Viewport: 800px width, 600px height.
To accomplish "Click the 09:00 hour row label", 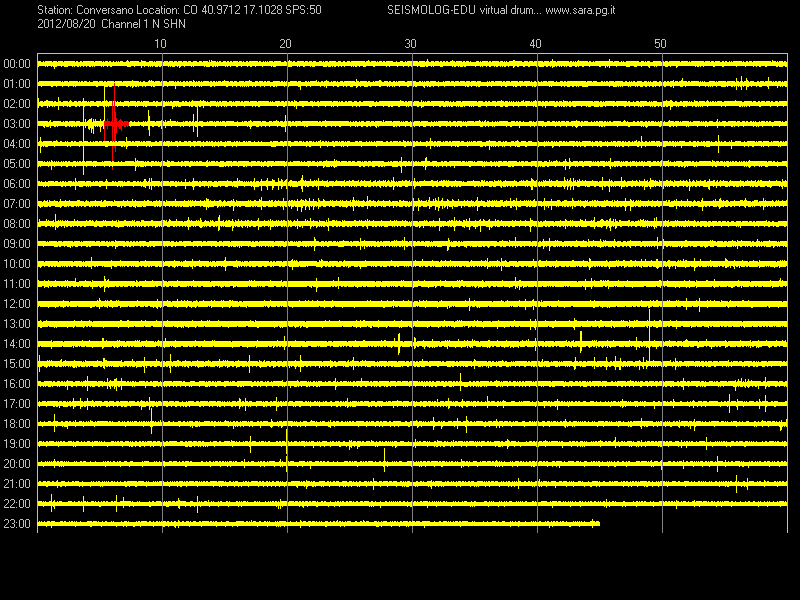I will click(x=17, y=244).
